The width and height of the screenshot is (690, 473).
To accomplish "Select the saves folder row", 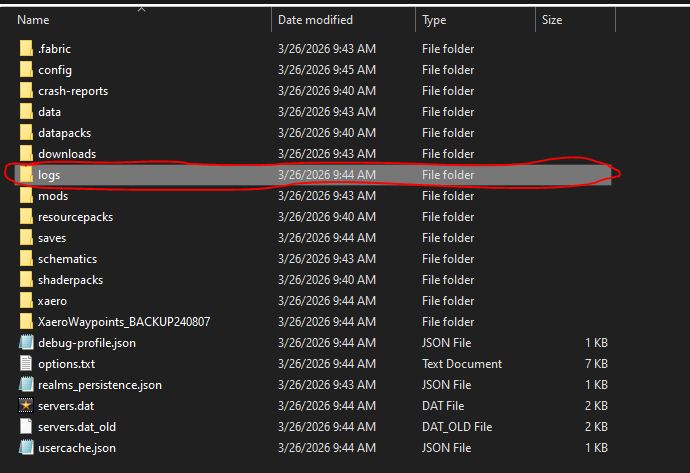I will coord(52,238).
